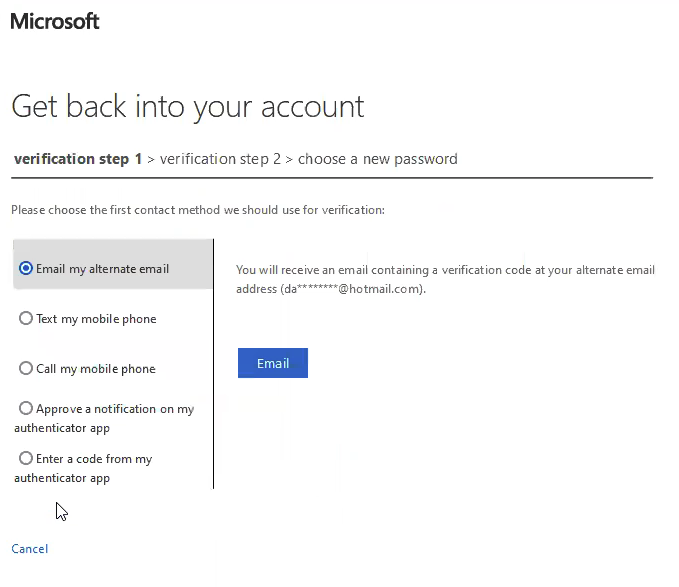Click the masked hotmail.com address text
Screen dimensions: 679x587
[353, 289]
